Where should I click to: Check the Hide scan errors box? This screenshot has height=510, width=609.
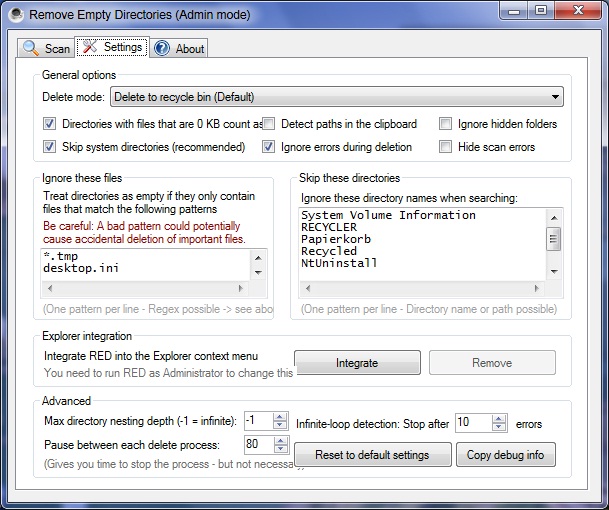445,147
